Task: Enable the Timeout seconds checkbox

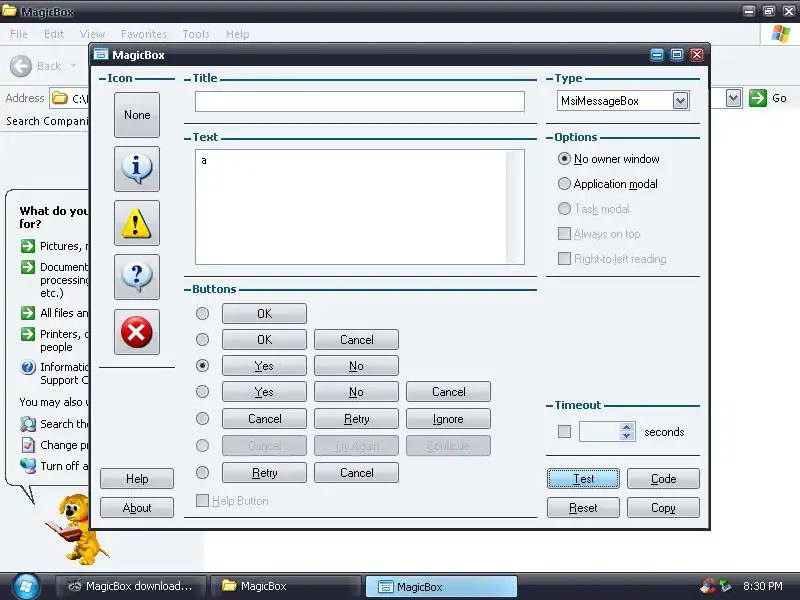Action: pyautogui.click(x=564, y=432)
